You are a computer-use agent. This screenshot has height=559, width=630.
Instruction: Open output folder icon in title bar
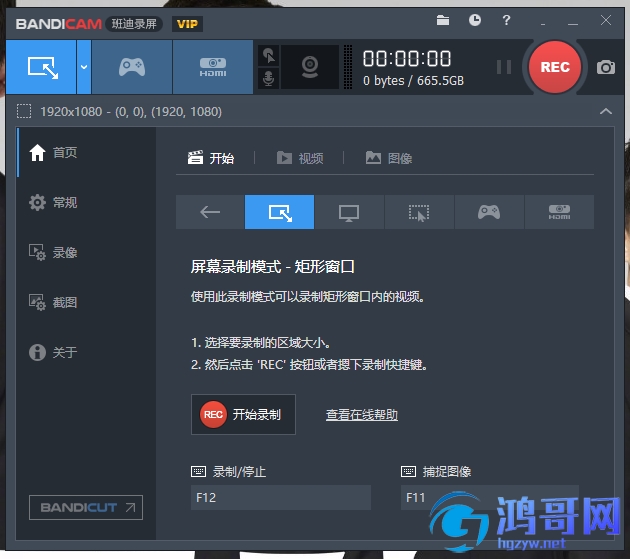[x=443, y=20]
